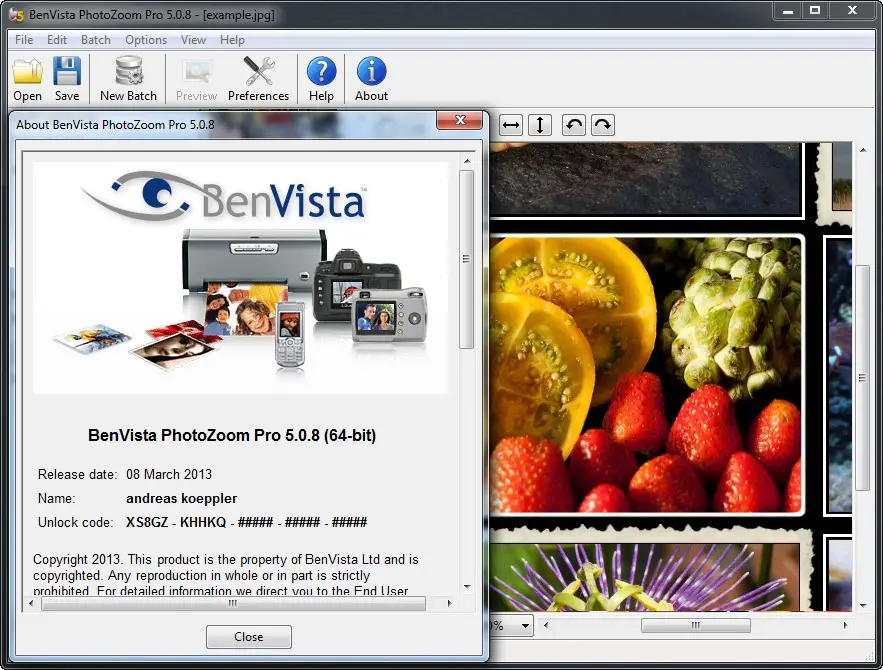Click the red X on the About dialog
The height and width of the screenshot is (670, 883).
point(460,120)
